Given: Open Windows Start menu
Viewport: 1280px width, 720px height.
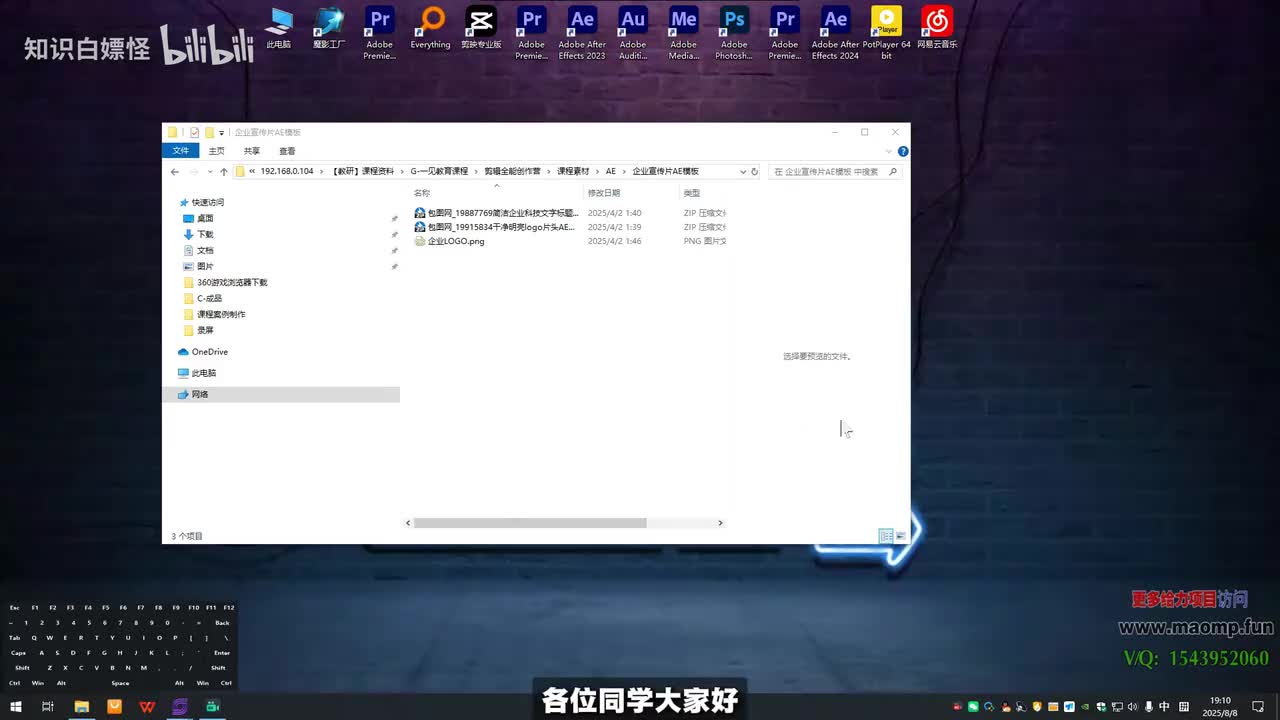Looking at the screenshot, I should coord(16,706).
